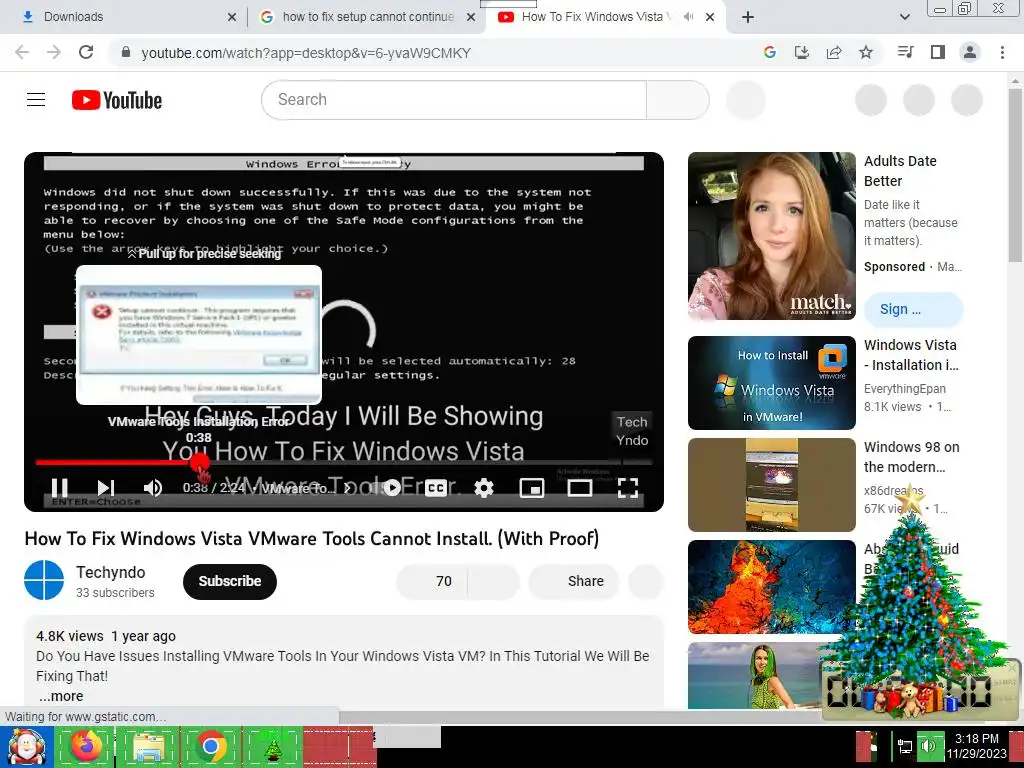This screenshot has width=1024, height=768.
Task: Focus the YouTube Search box
Action: pyautogui.click(x=454, y=100)
